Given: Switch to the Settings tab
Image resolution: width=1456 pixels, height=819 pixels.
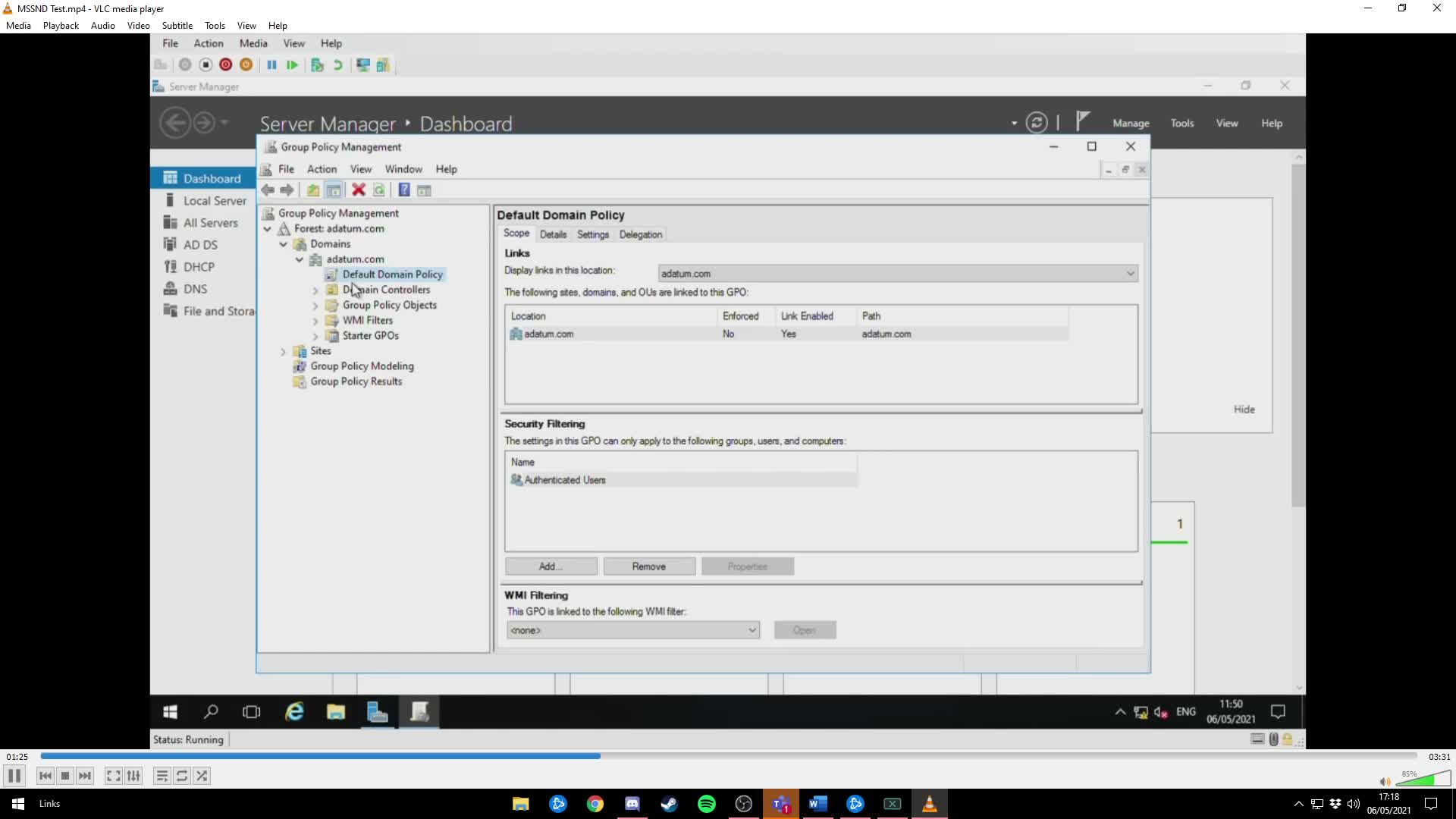Looking at the screenshot, I should point(593,234).
